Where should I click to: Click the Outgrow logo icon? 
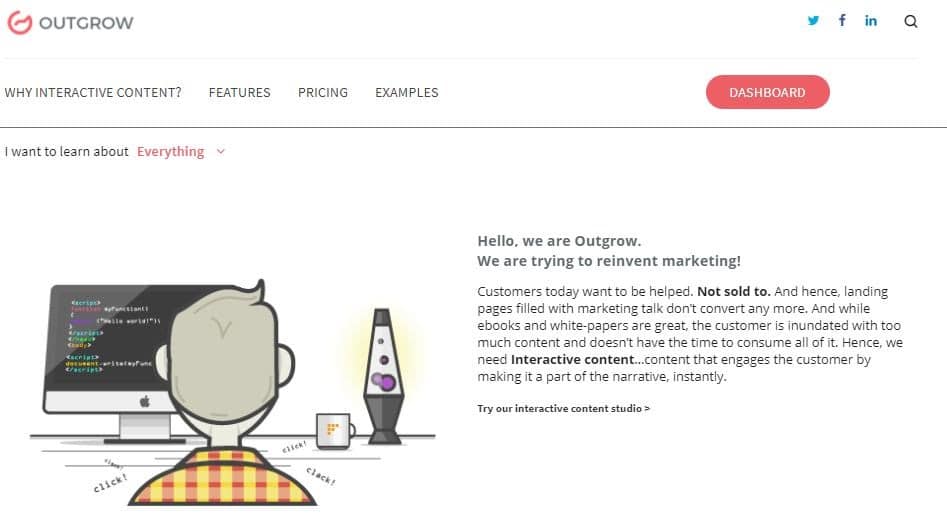coord(19,22)
